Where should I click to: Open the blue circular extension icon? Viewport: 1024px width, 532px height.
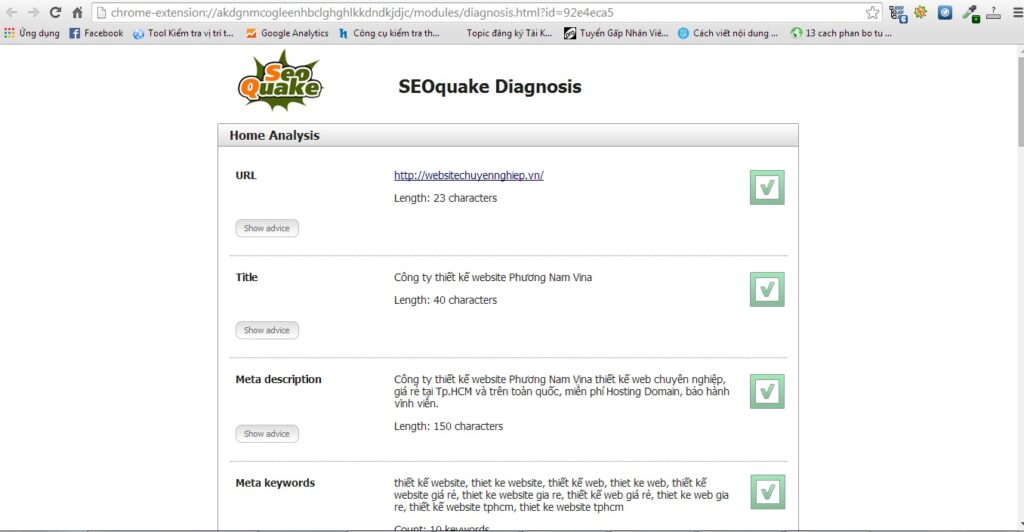(x=944, y=12)
